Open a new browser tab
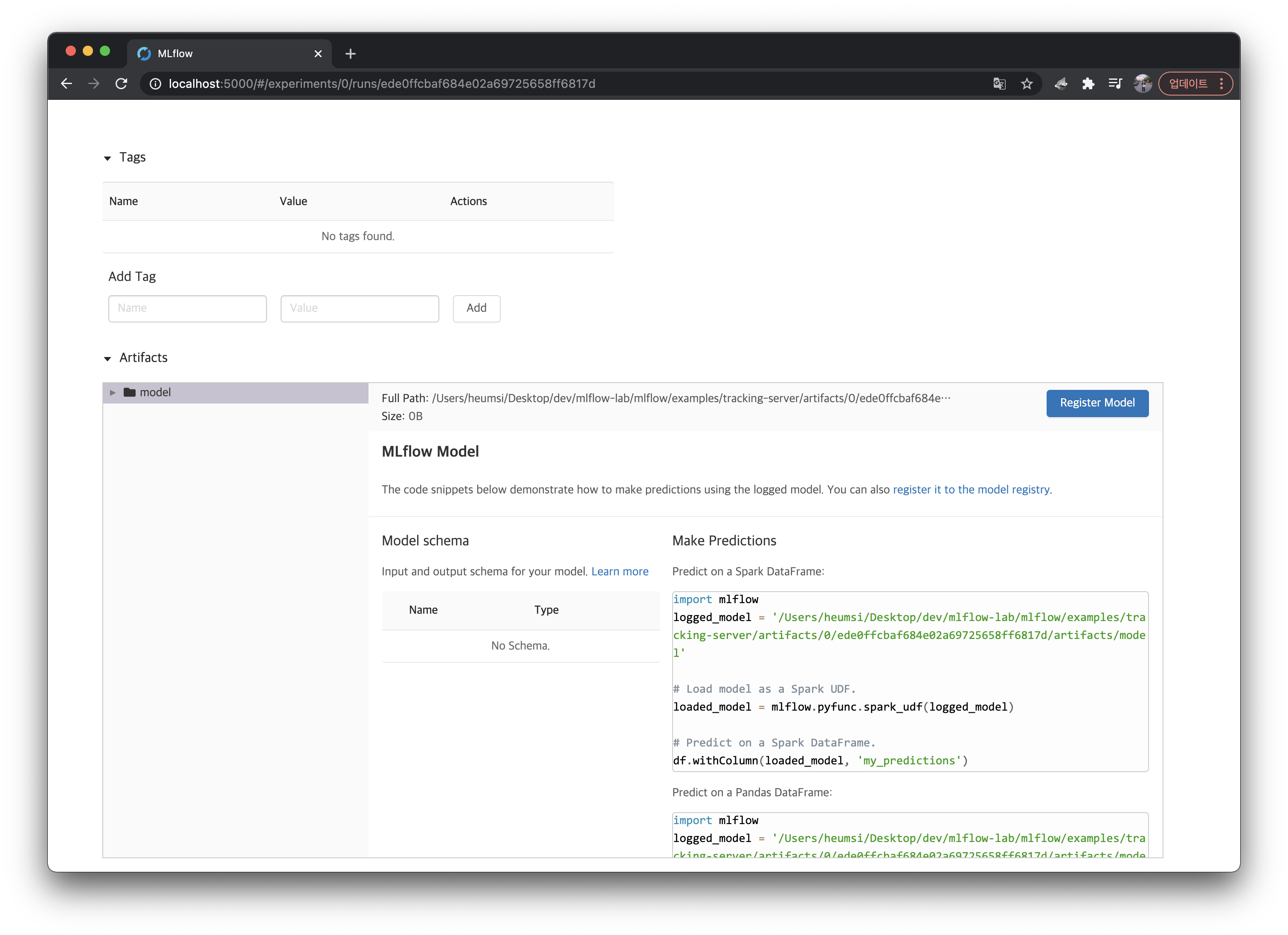Screen dimensions: 1288x935 [x=351, y=53]
